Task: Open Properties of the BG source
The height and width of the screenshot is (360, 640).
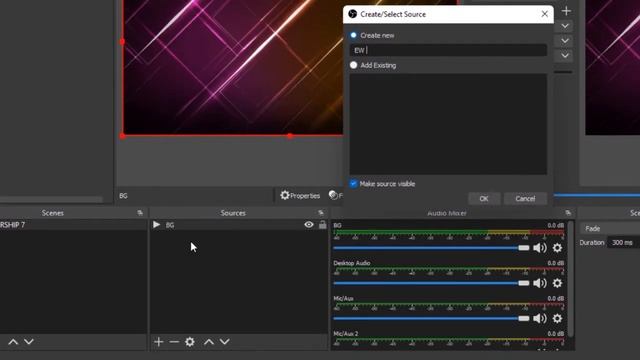Action: (x=300, y=196)
